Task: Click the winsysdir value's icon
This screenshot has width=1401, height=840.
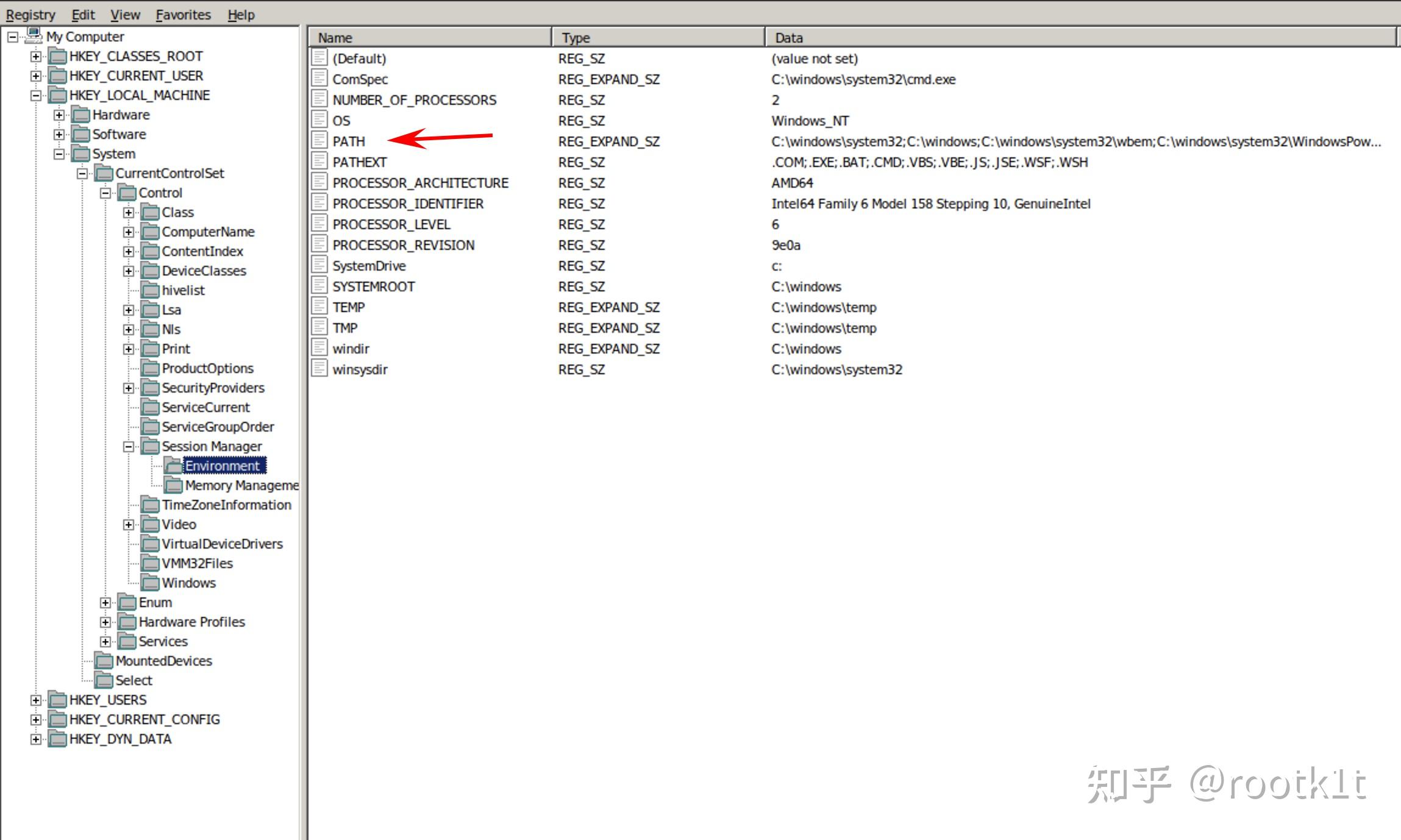Action: pos(319,369)
